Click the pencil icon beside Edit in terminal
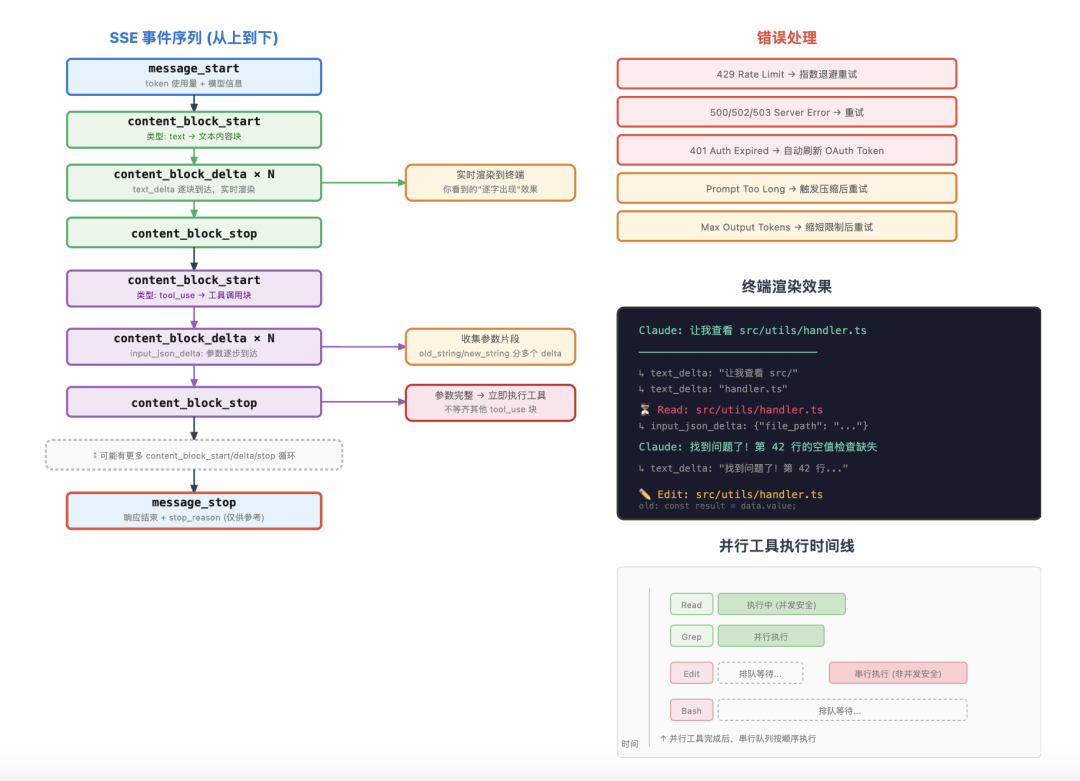 (x=645, y=495)
